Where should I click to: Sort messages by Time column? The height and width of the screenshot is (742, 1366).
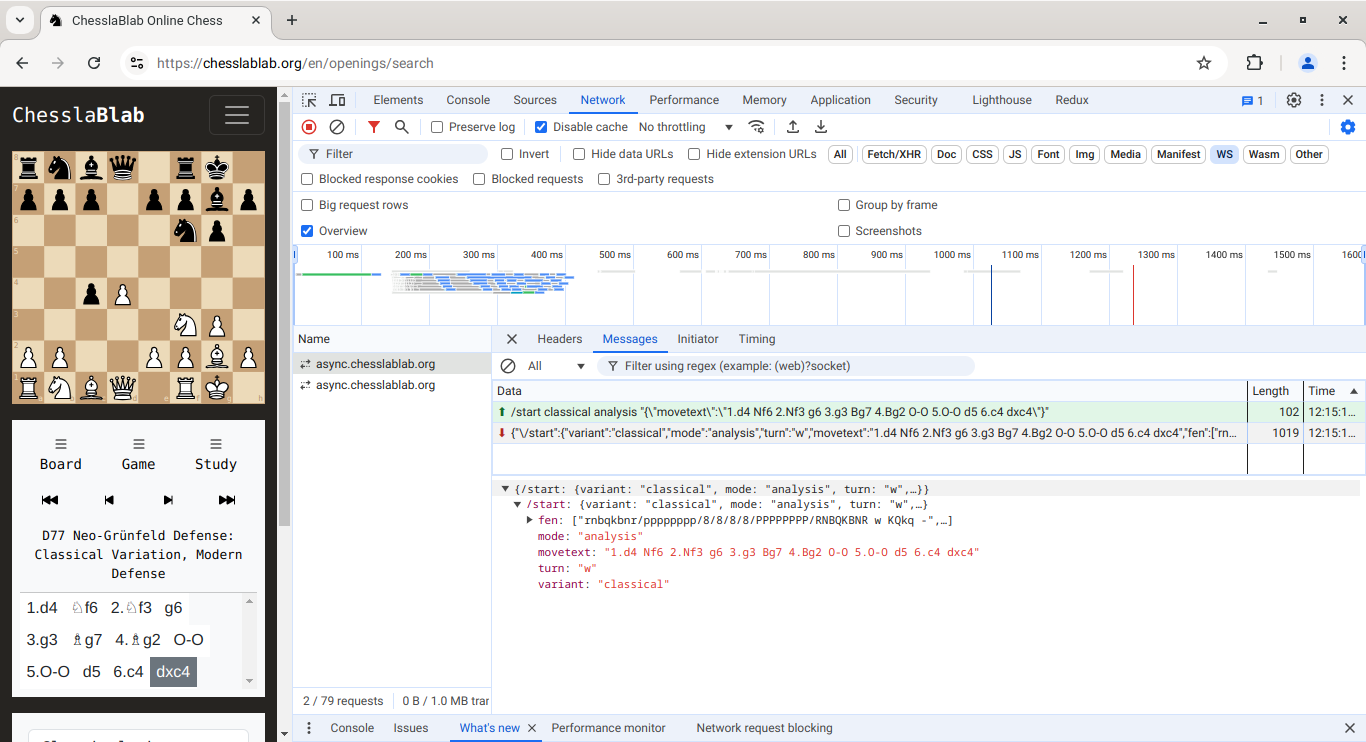(1334, 391)
